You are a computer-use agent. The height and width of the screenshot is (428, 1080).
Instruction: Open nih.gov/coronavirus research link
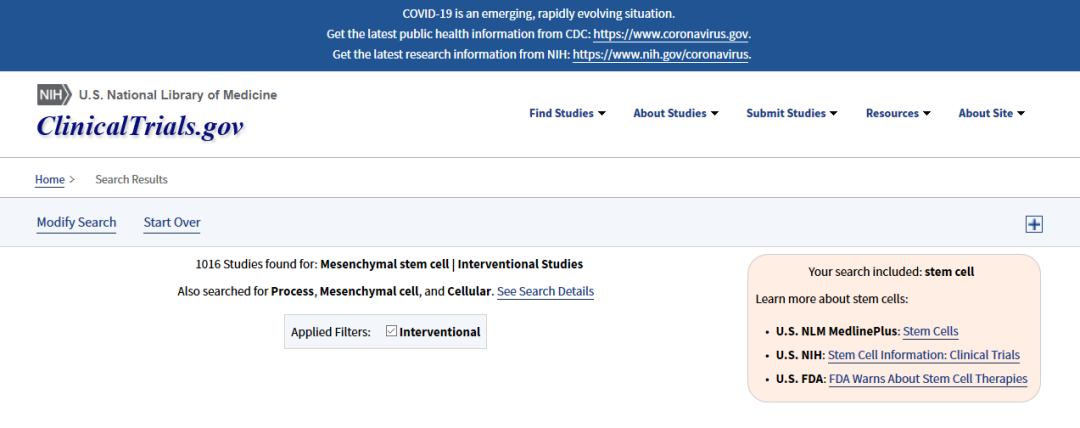coord(661,54)
